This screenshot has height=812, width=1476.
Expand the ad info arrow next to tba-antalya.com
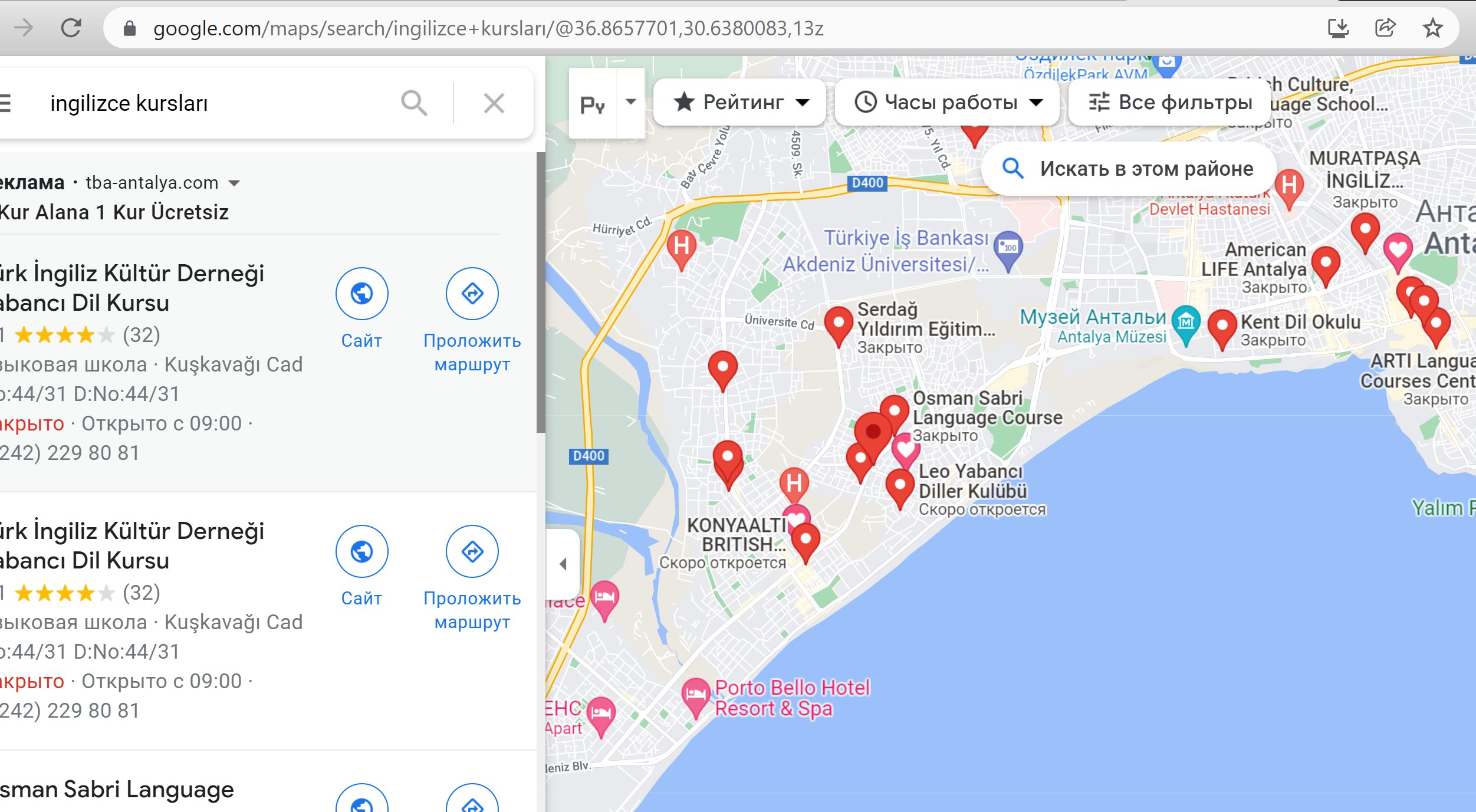pos(234,183)
